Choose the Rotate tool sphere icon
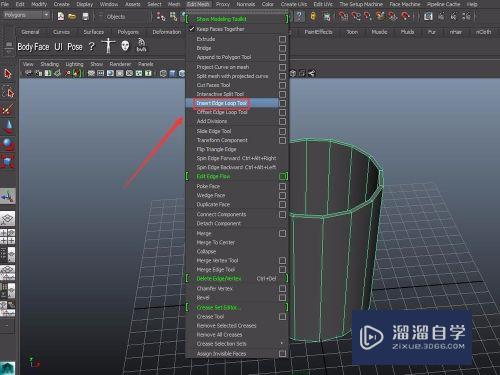Viewport: 500px width, 375px height. [x=8, y=144]
